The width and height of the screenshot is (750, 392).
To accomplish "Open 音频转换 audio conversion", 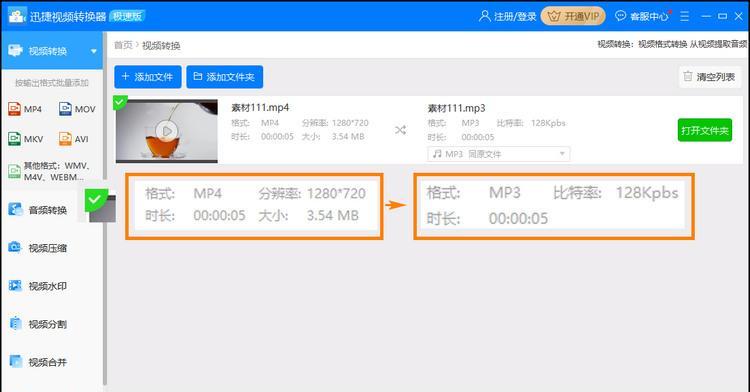I will pos(47,210).
